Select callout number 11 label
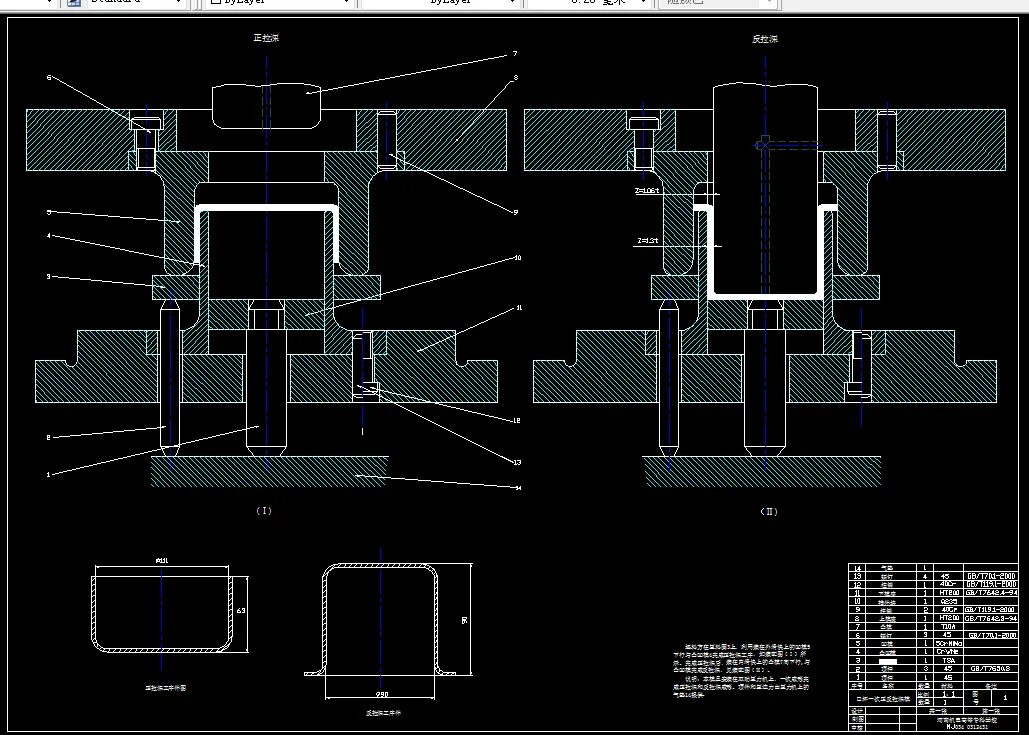Viewport: 1029px width, 735px height. pyautogui.click(x=519, y=307)
